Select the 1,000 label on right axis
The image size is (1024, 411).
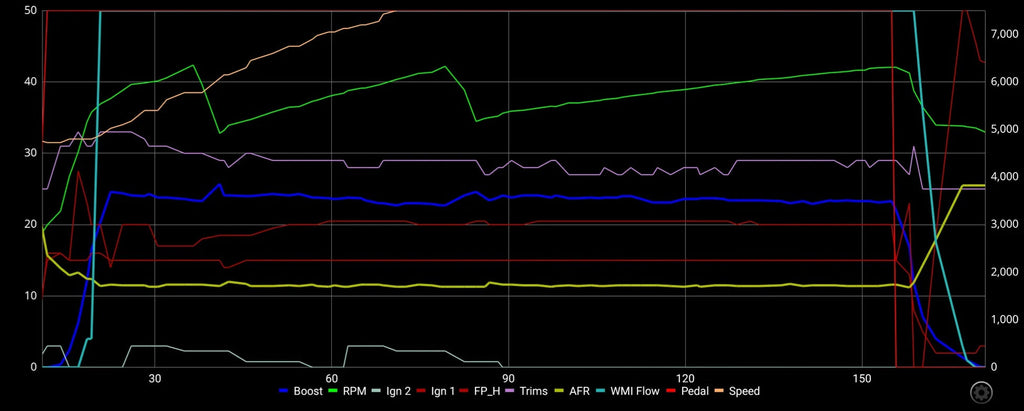1005,320
